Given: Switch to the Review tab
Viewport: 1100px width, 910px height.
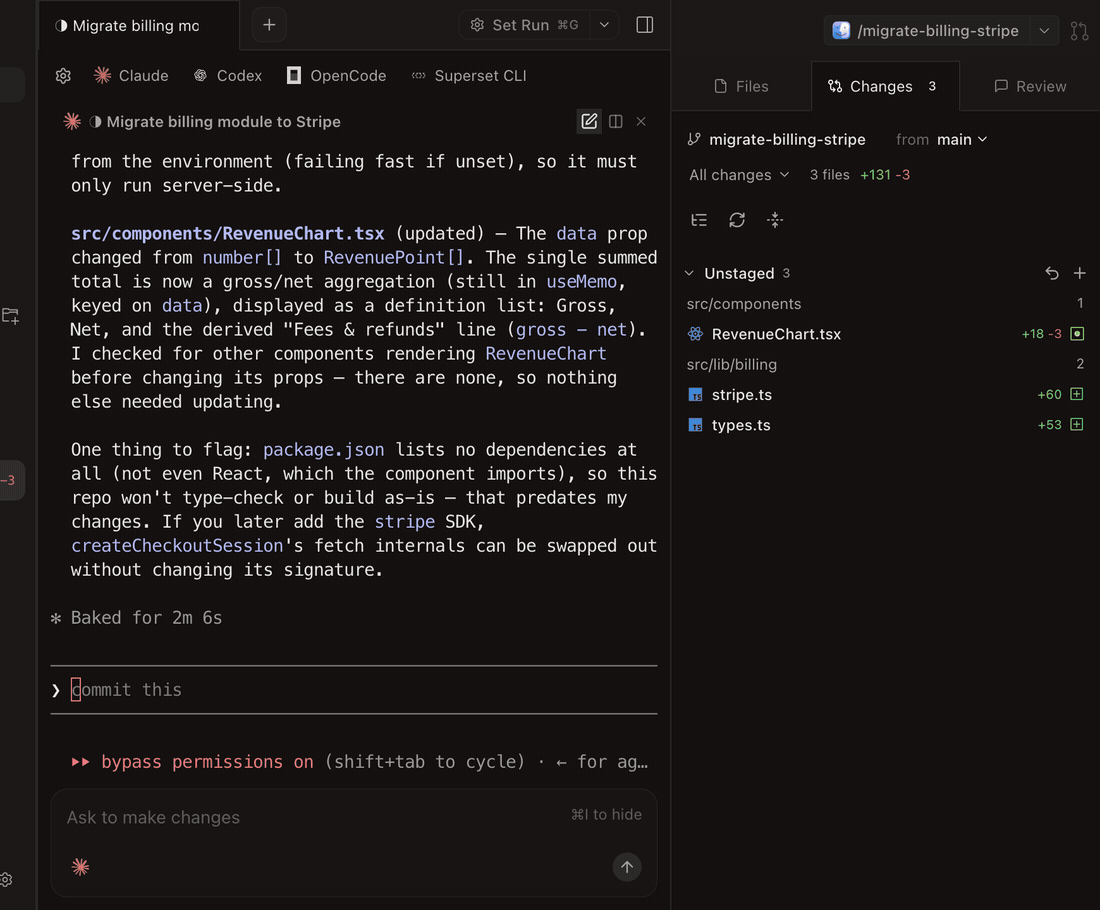Looking at the screenshot, I should [1030, 86].
